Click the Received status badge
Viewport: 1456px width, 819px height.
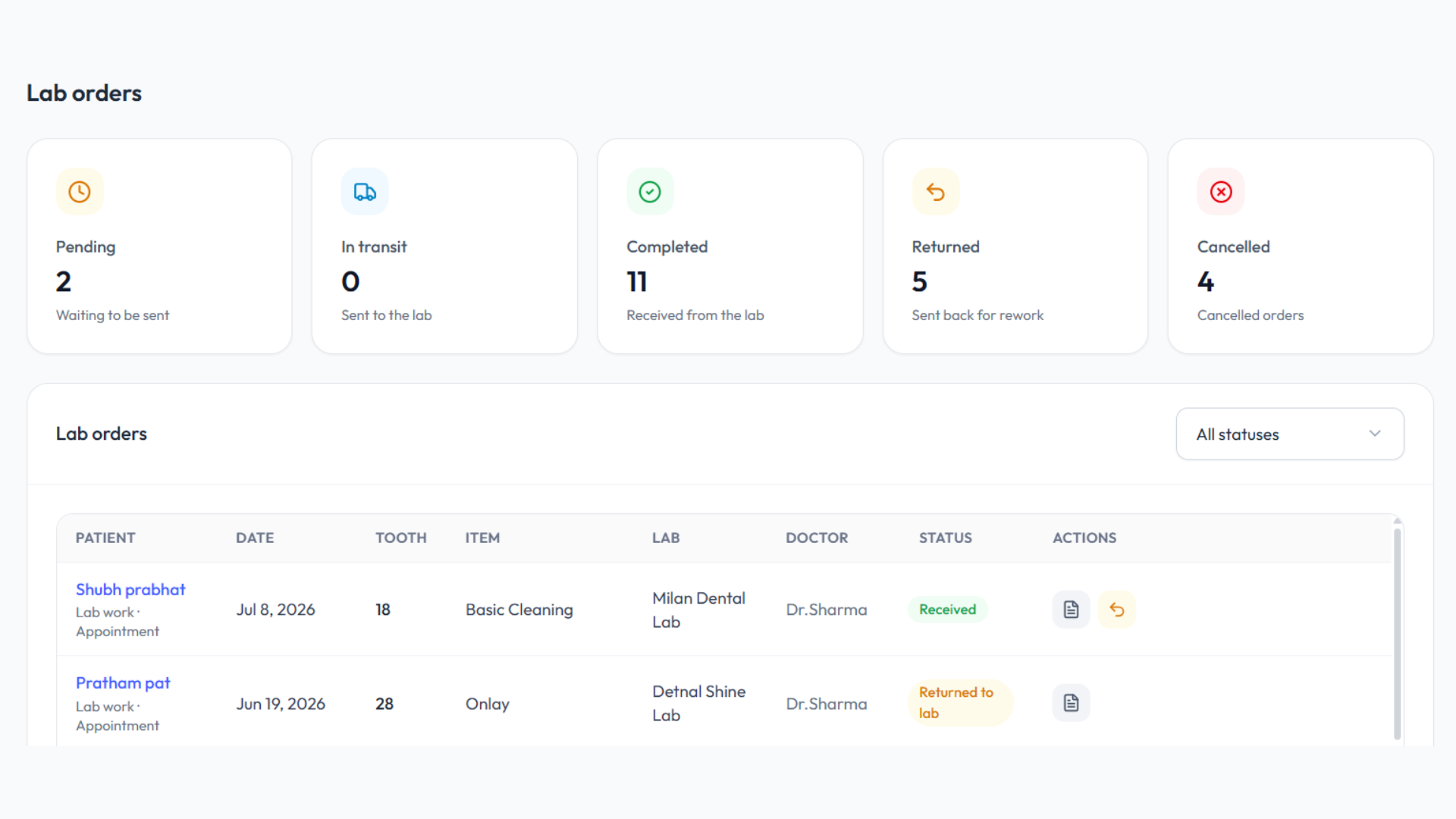click(947, 610)
